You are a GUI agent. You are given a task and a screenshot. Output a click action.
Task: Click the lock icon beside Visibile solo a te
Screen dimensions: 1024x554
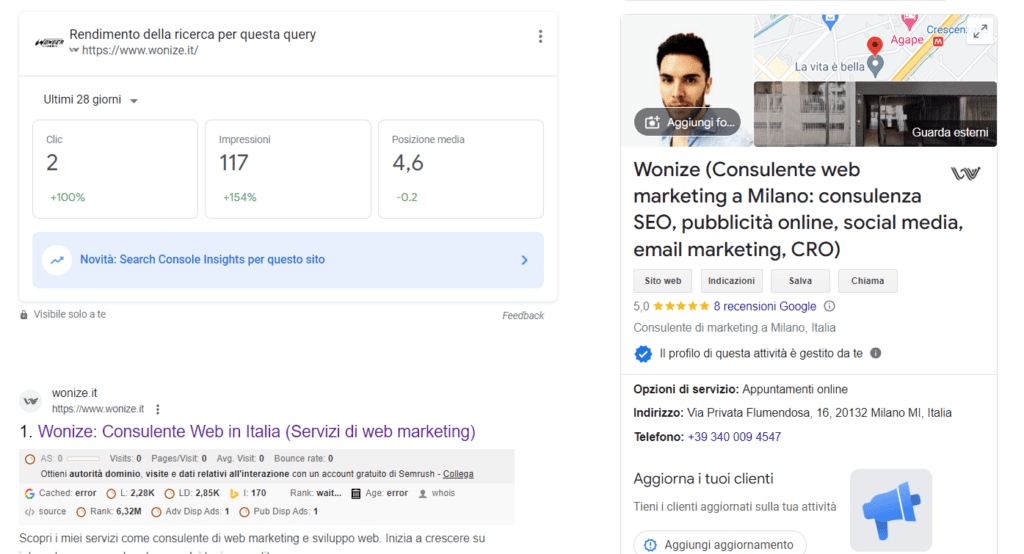pos(24,315)
